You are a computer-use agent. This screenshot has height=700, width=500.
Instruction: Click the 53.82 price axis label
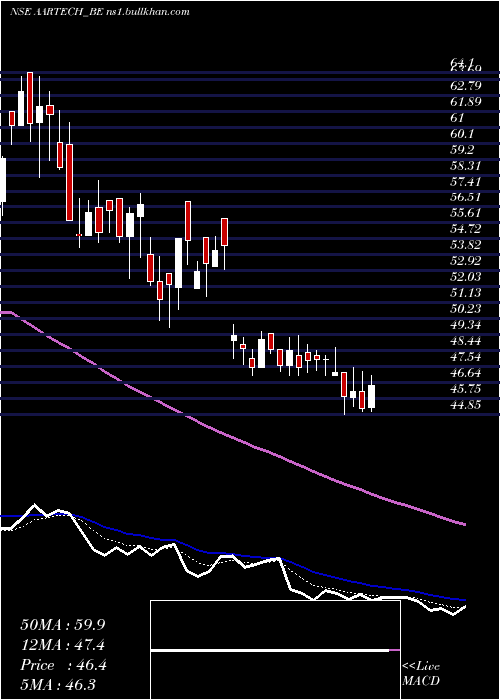pos(466,245)
